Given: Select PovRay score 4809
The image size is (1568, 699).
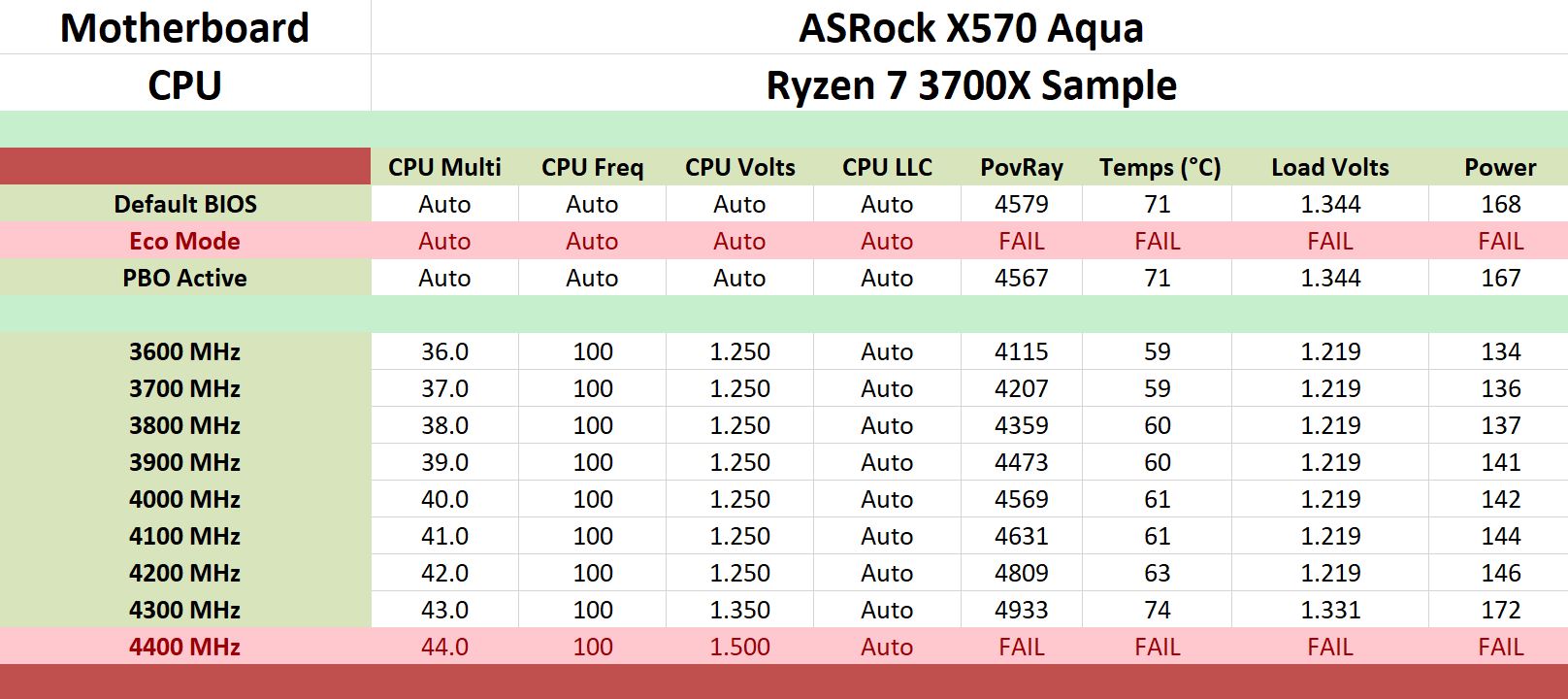Looking at the screenshot, I should point(1022,573).
